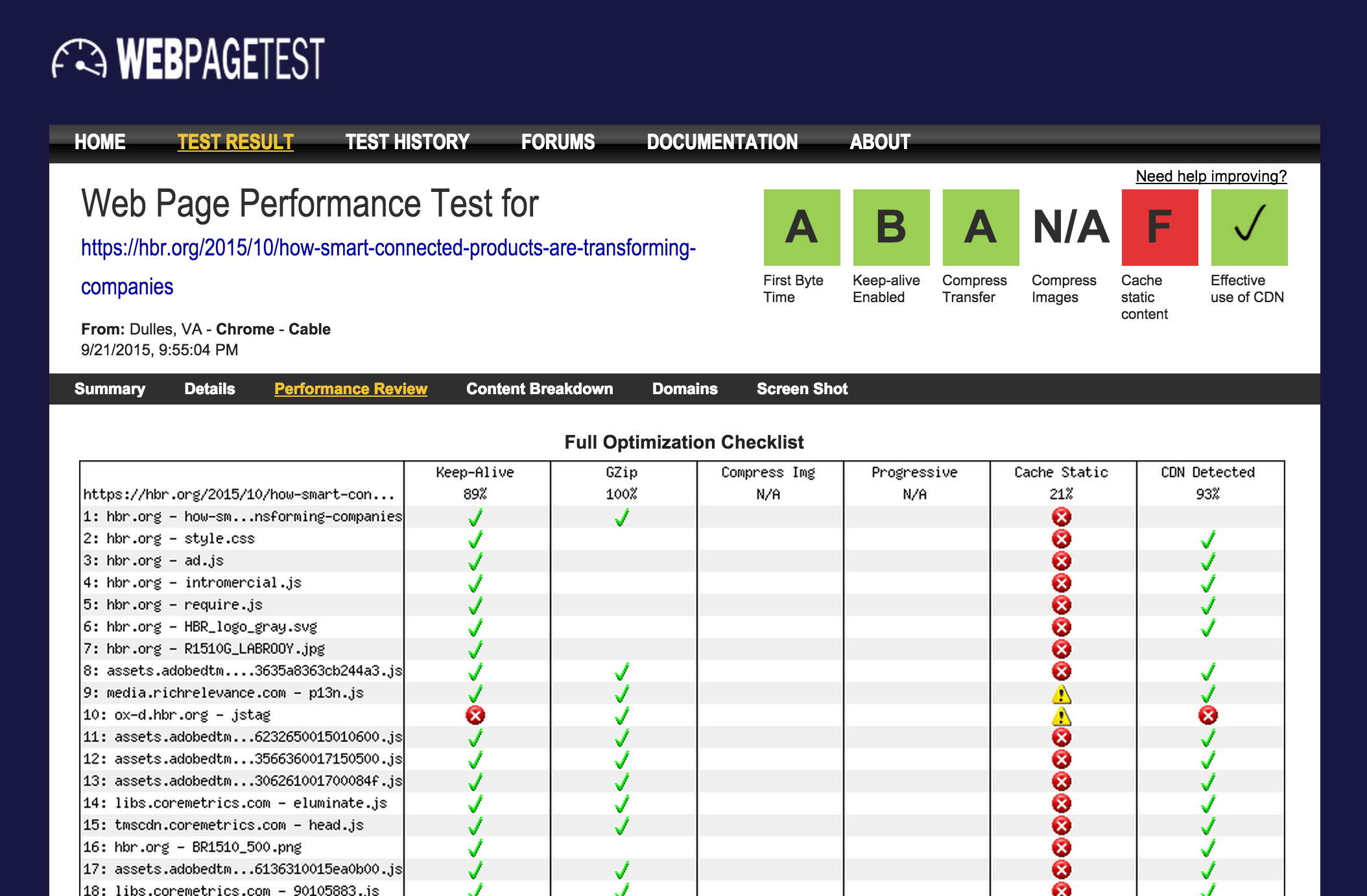This screenshot has width=1367, height=896.
Task: Click the First Byte Time A grade
Action: [x=802, y=228]
